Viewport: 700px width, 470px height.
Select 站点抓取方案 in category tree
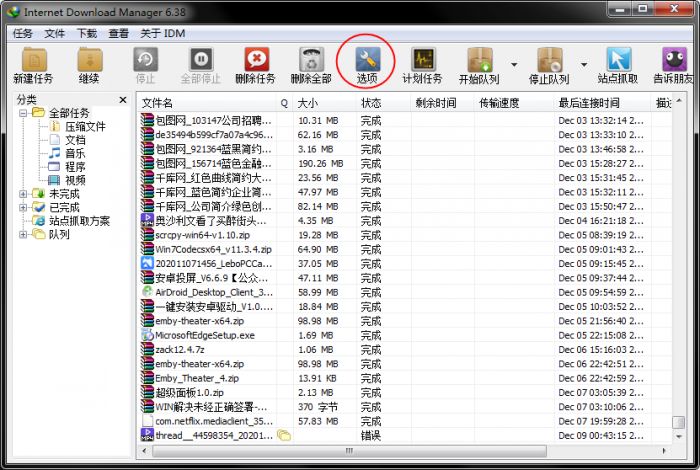pyautogui.click(x=79, y=221)
